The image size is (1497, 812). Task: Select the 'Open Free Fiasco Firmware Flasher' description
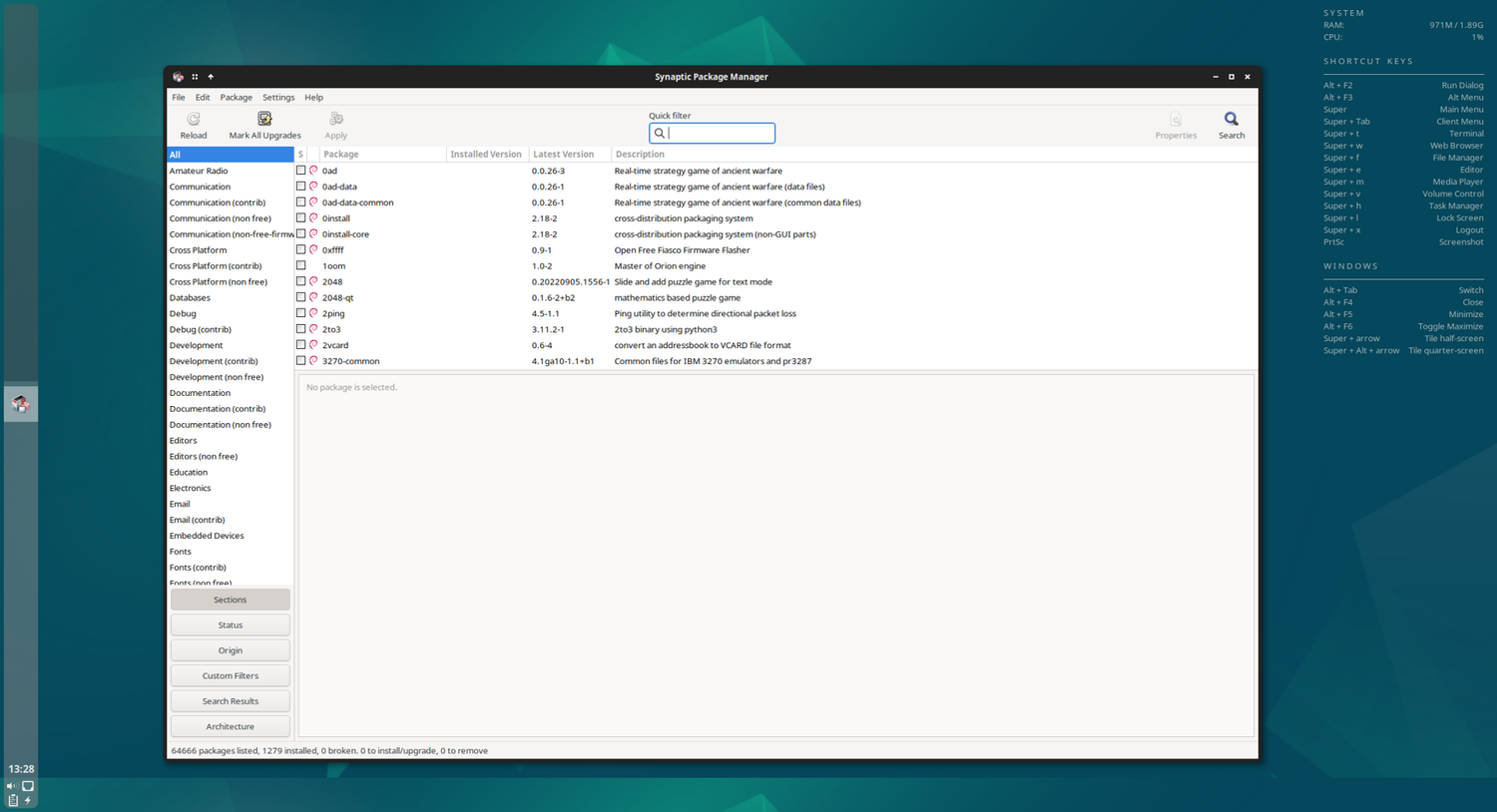click(x=682, y=250)
